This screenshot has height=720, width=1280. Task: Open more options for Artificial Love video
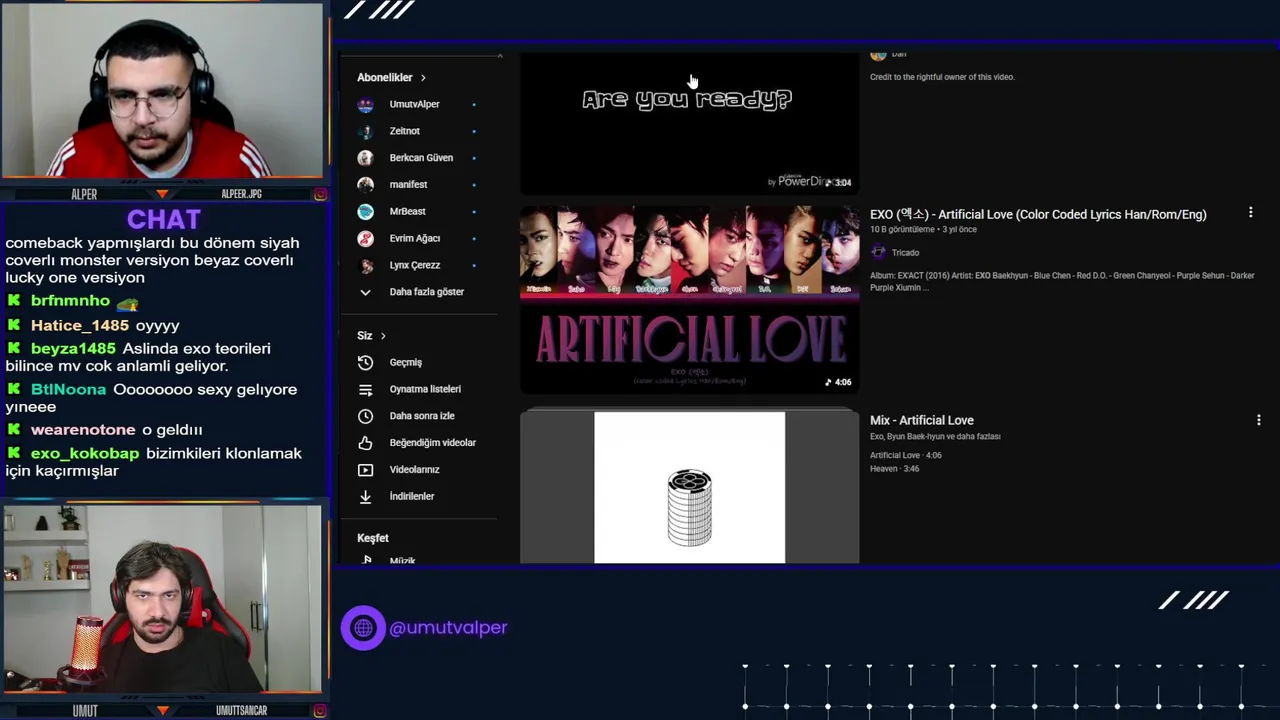(1250, 213)
